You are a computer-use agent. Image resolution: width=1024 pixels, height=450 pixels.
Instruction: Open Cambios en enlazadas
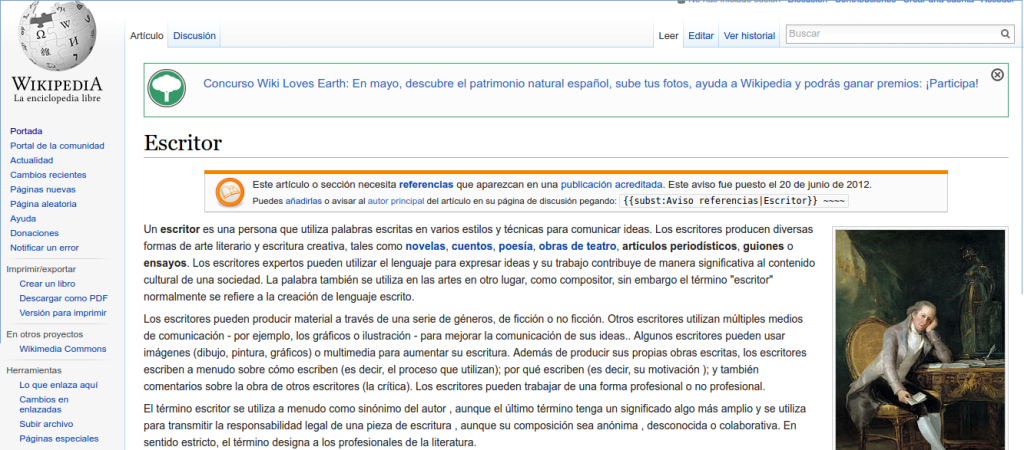point(44,404)
